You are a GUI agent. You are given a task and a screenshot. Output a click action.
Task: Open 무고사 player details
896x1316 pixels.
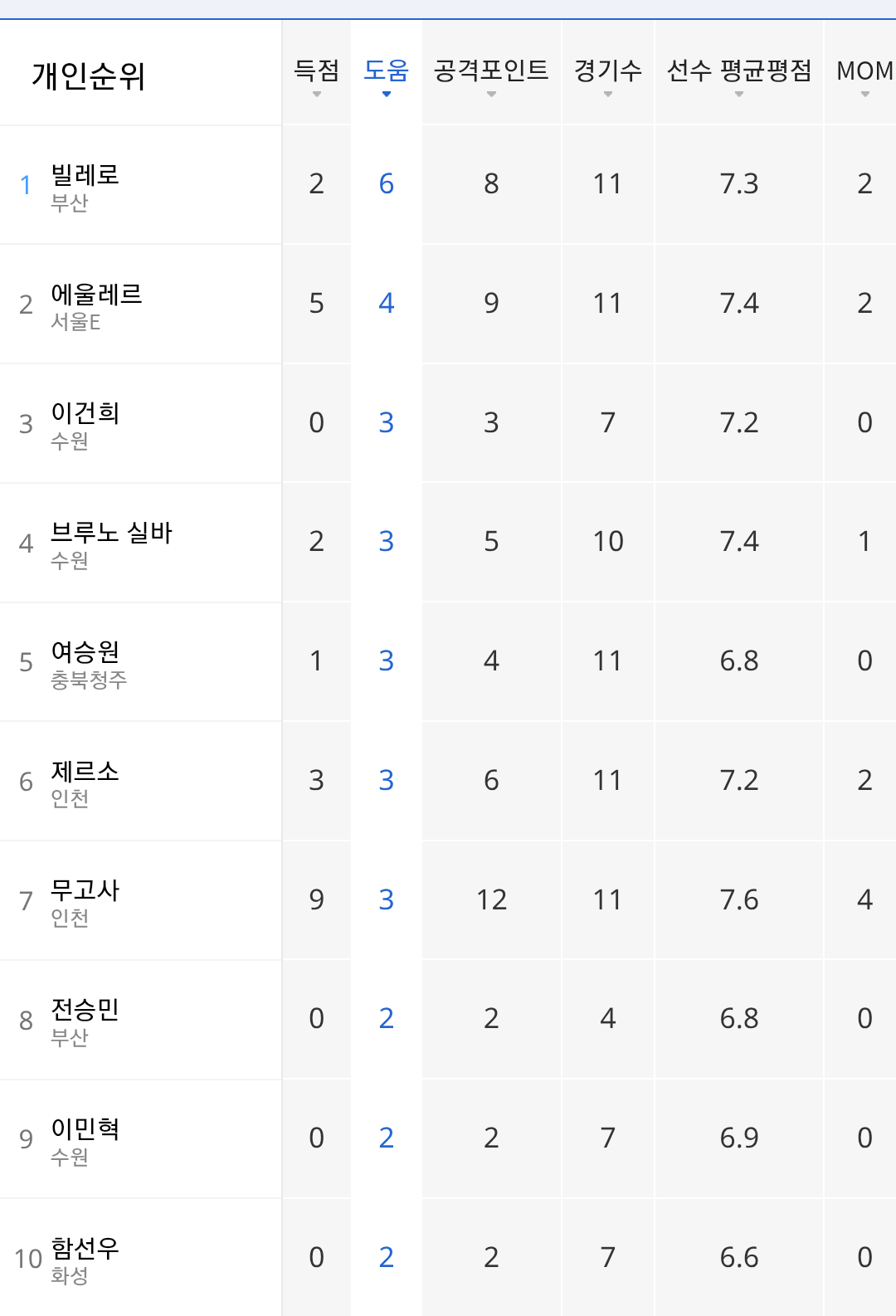point(85,890)
